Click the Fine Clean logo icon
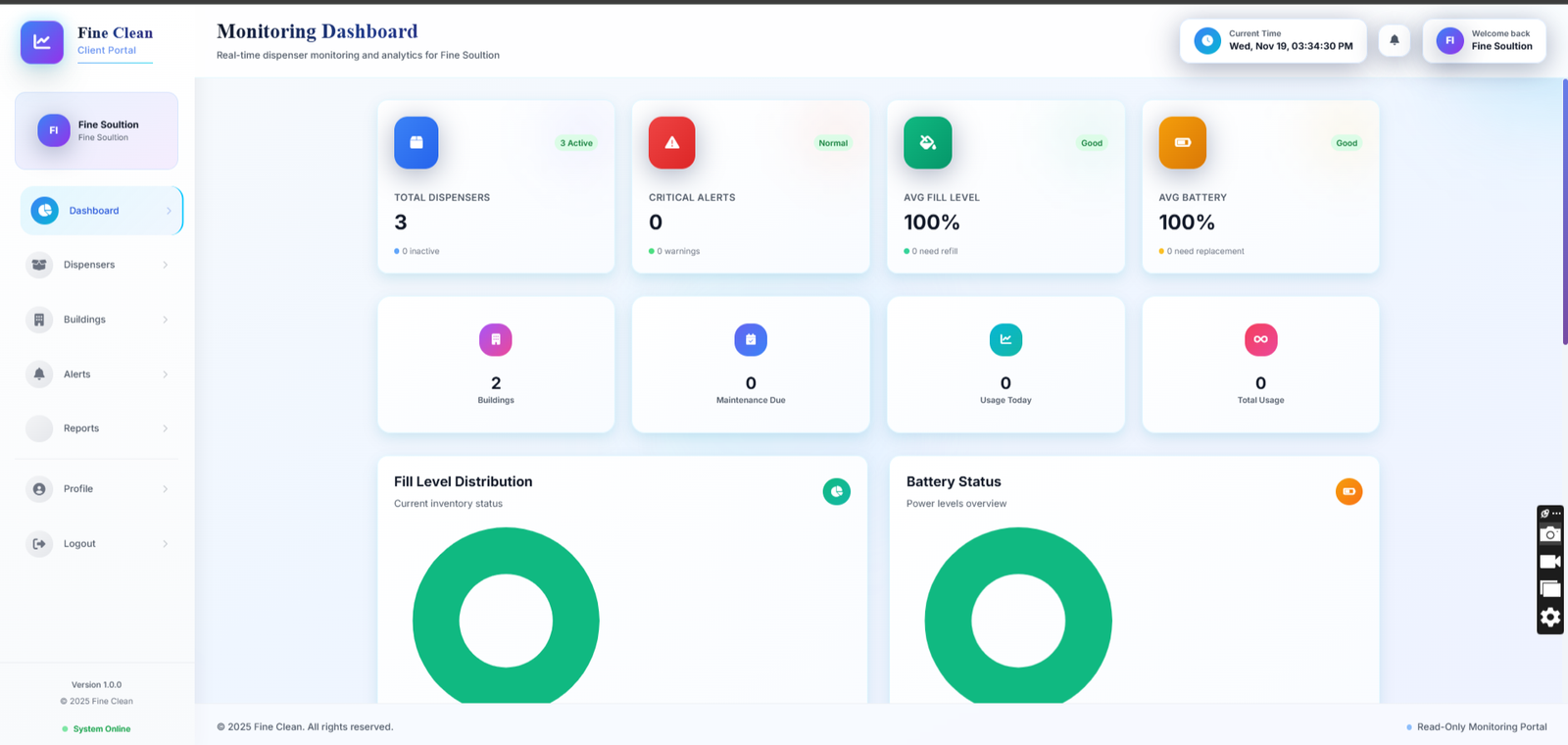Image resolution: width=1568 pixels, height=745 pixels. point(42,42)
